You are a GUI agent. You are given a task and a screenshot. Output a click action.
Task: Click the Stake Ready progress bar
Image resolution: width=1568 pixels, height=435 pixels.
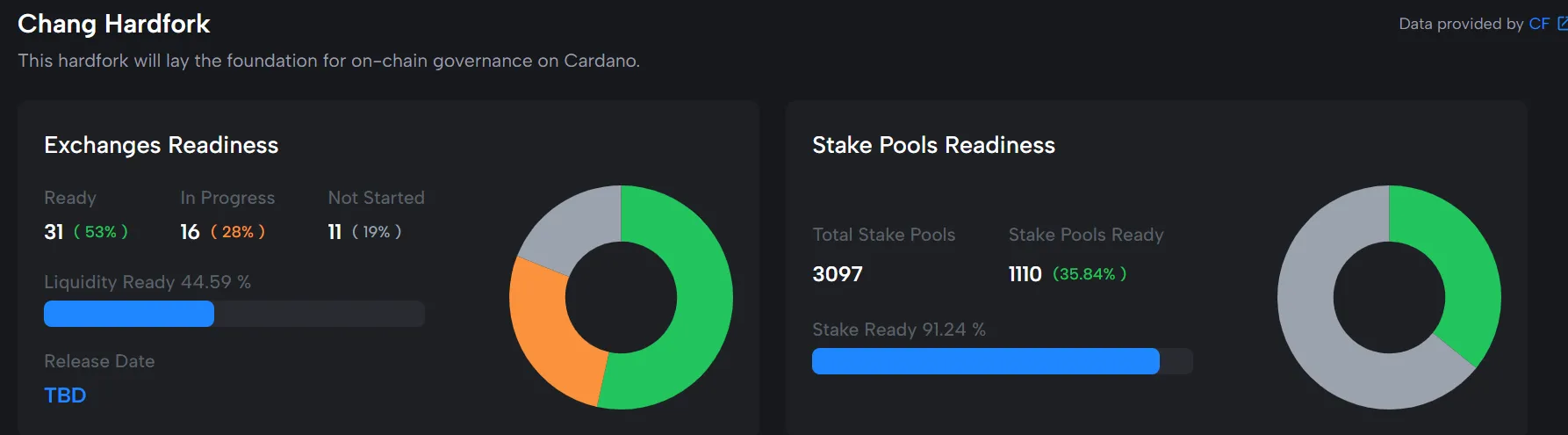(1002, 361)
